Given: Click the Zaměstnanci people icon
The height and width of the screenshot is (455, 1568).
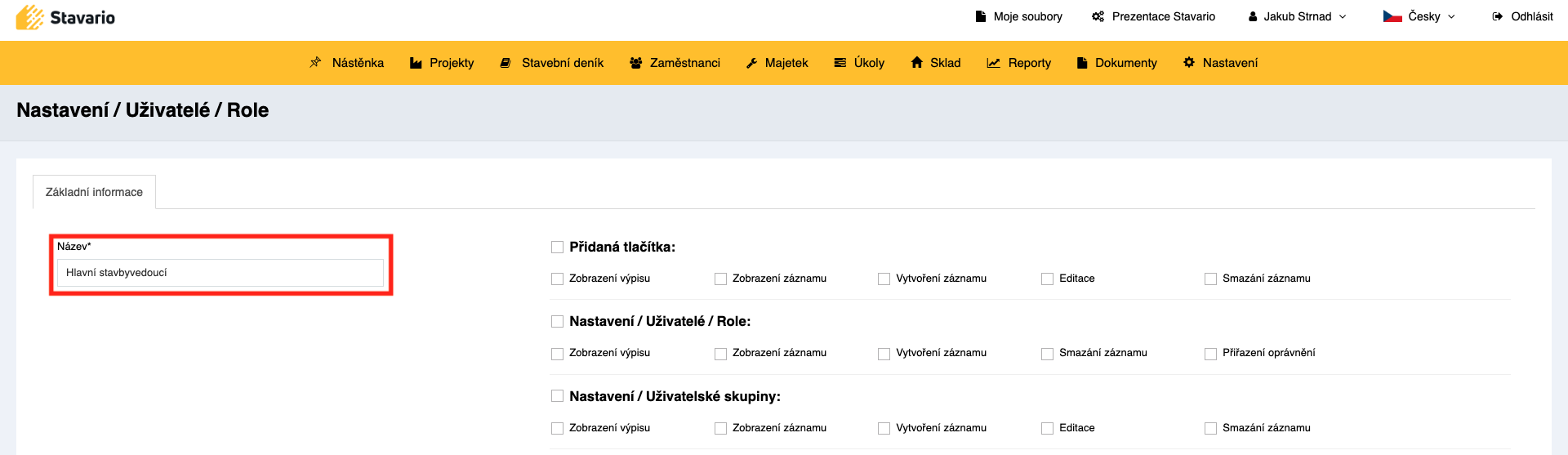Looking at the screenshot, I should (x=636, y=63).
